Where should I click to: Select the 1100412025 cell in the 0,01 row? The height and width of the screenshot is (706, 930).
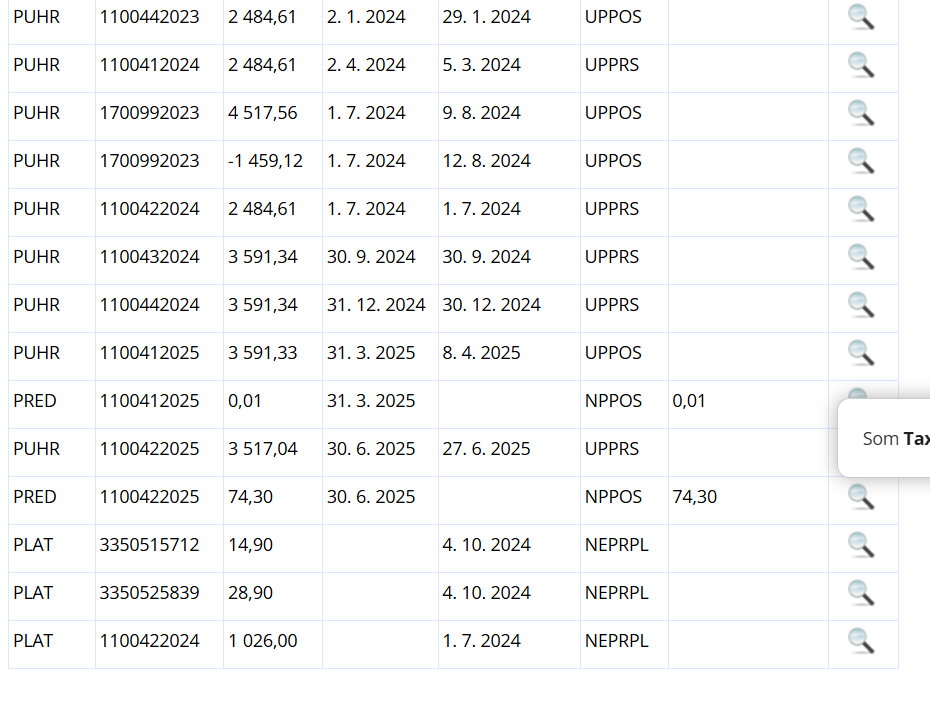tap(149, 401)
